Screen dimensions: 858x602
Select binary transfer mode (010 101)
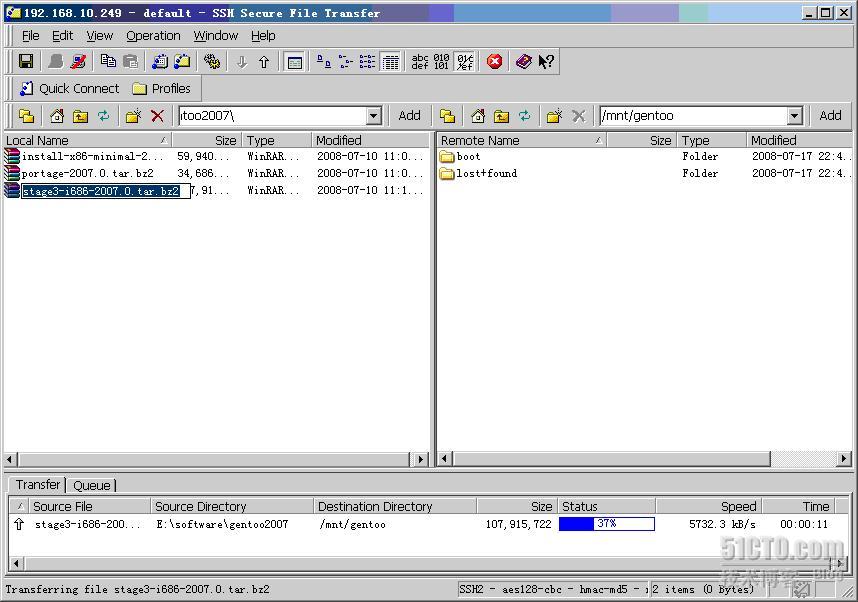[441, 61]
